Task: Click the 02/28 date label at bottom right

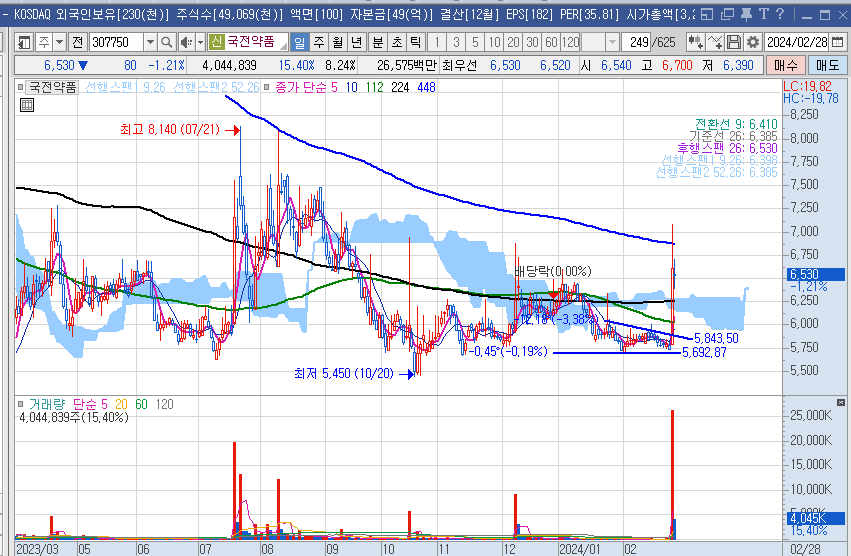Action: (x=805, y=548)
